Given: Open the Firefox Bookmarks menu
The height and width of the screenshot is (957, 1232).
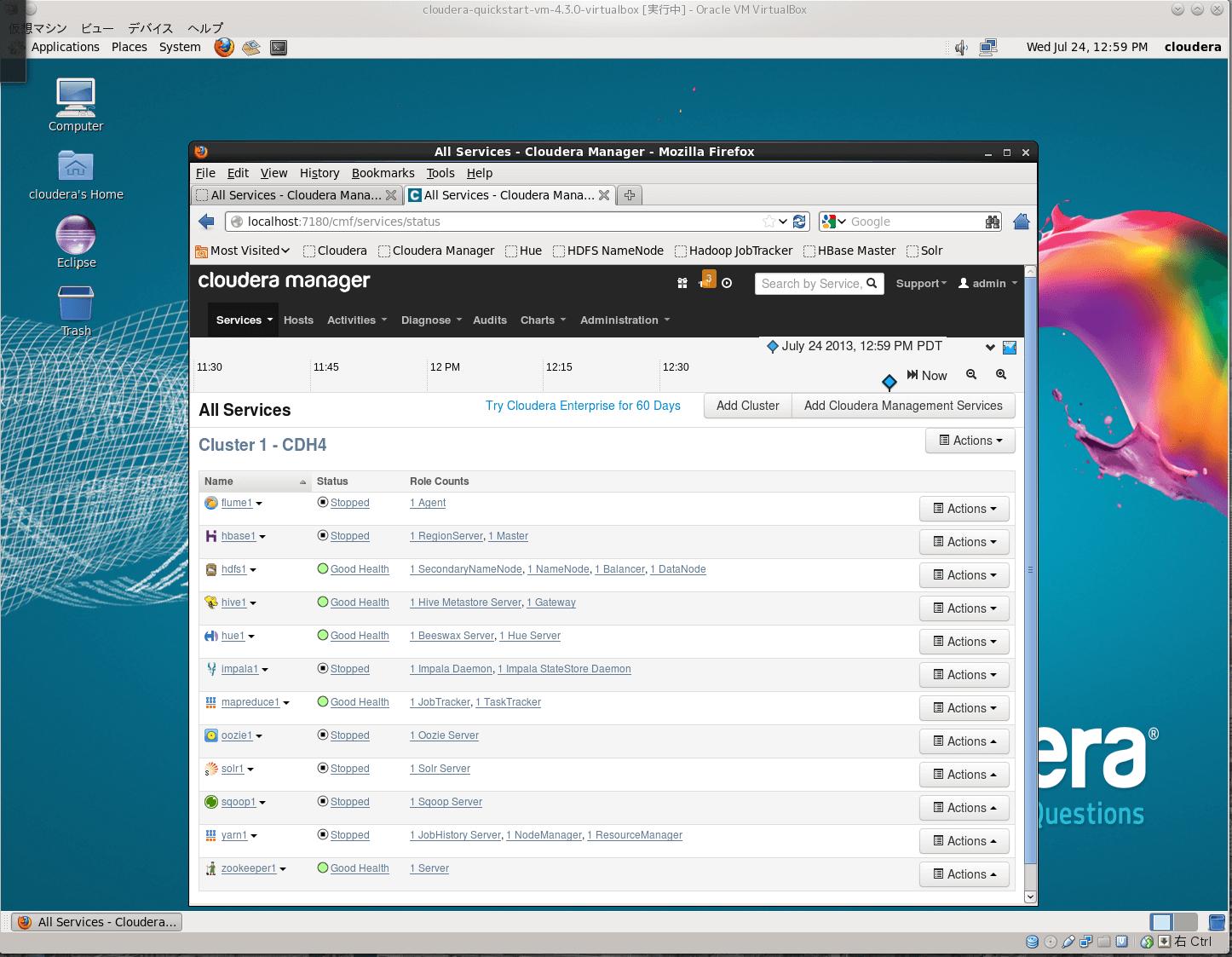Looking at the screenshot, I should [x=383, y=173].
